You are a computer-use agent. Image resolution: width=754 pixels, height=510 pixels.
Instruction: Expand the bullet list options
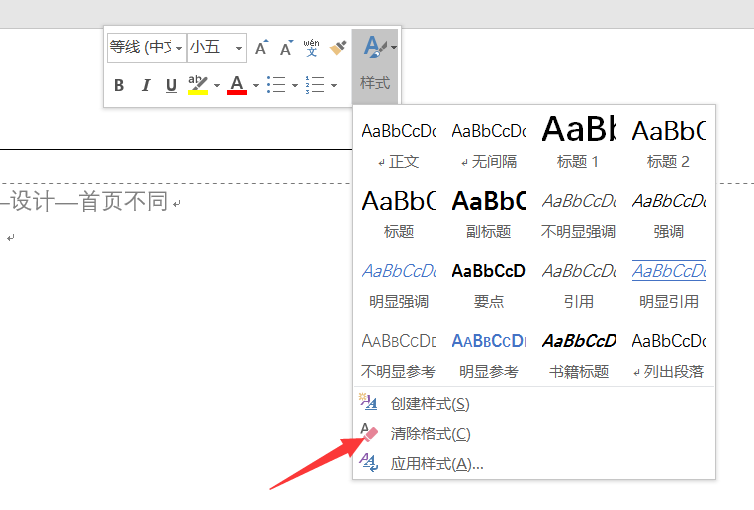(295, 86)
